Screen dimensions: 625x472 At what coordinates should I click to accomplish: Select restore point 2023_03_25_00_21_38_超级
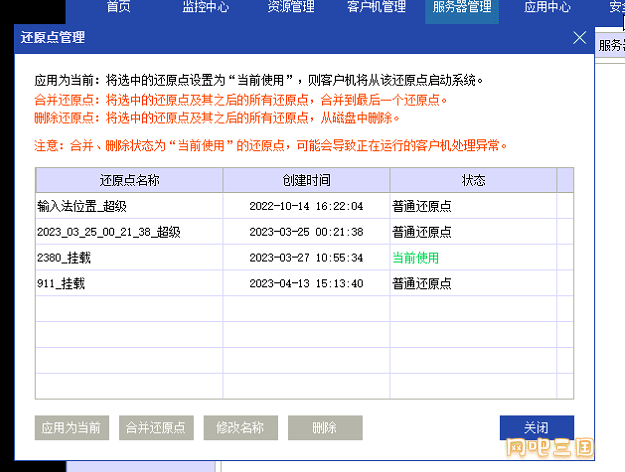(x=108, y=232)
